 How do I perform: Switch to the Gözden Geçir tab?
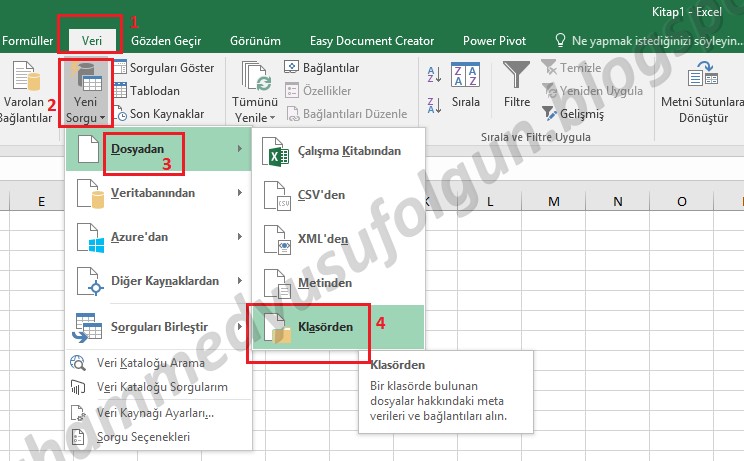(166, 41)
